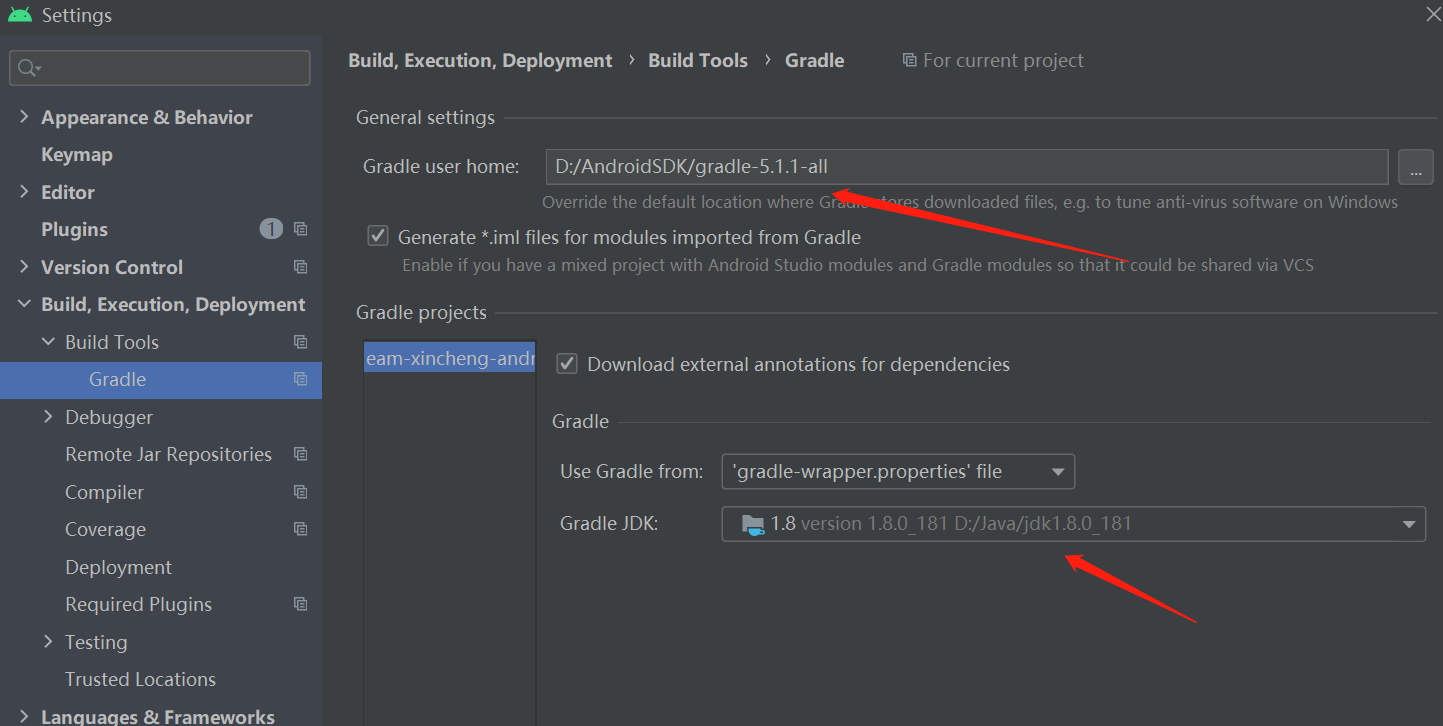Close the Settings dialog
The image size is (1443, 726).
(x=1432, y=14)
